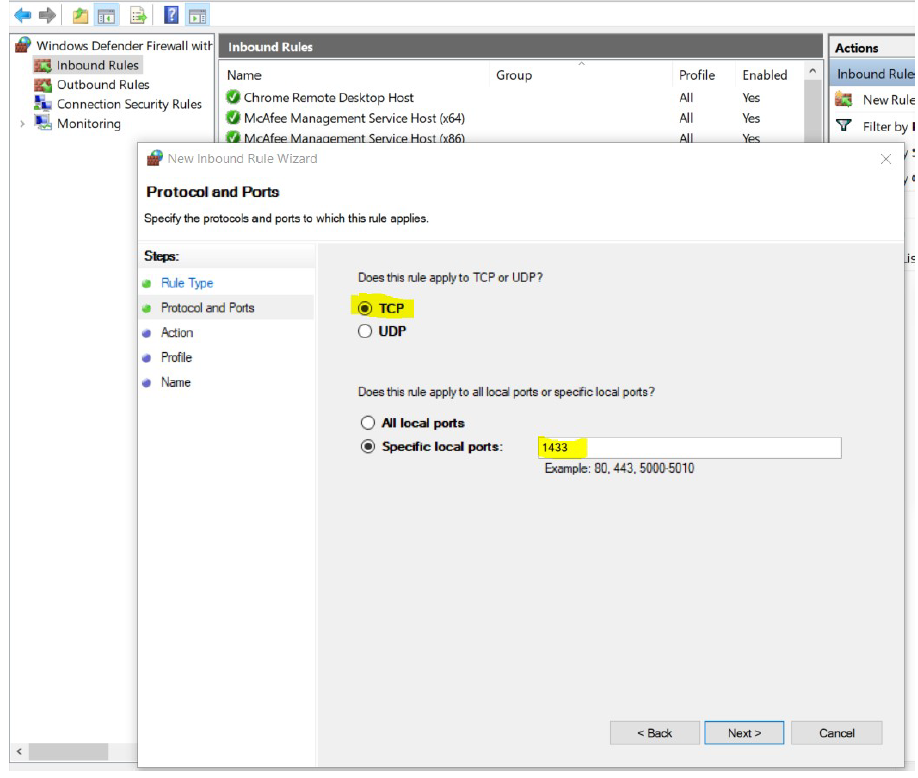Sort rules by Name column header
The image size is (918, 778).
(x=244, y=76)
